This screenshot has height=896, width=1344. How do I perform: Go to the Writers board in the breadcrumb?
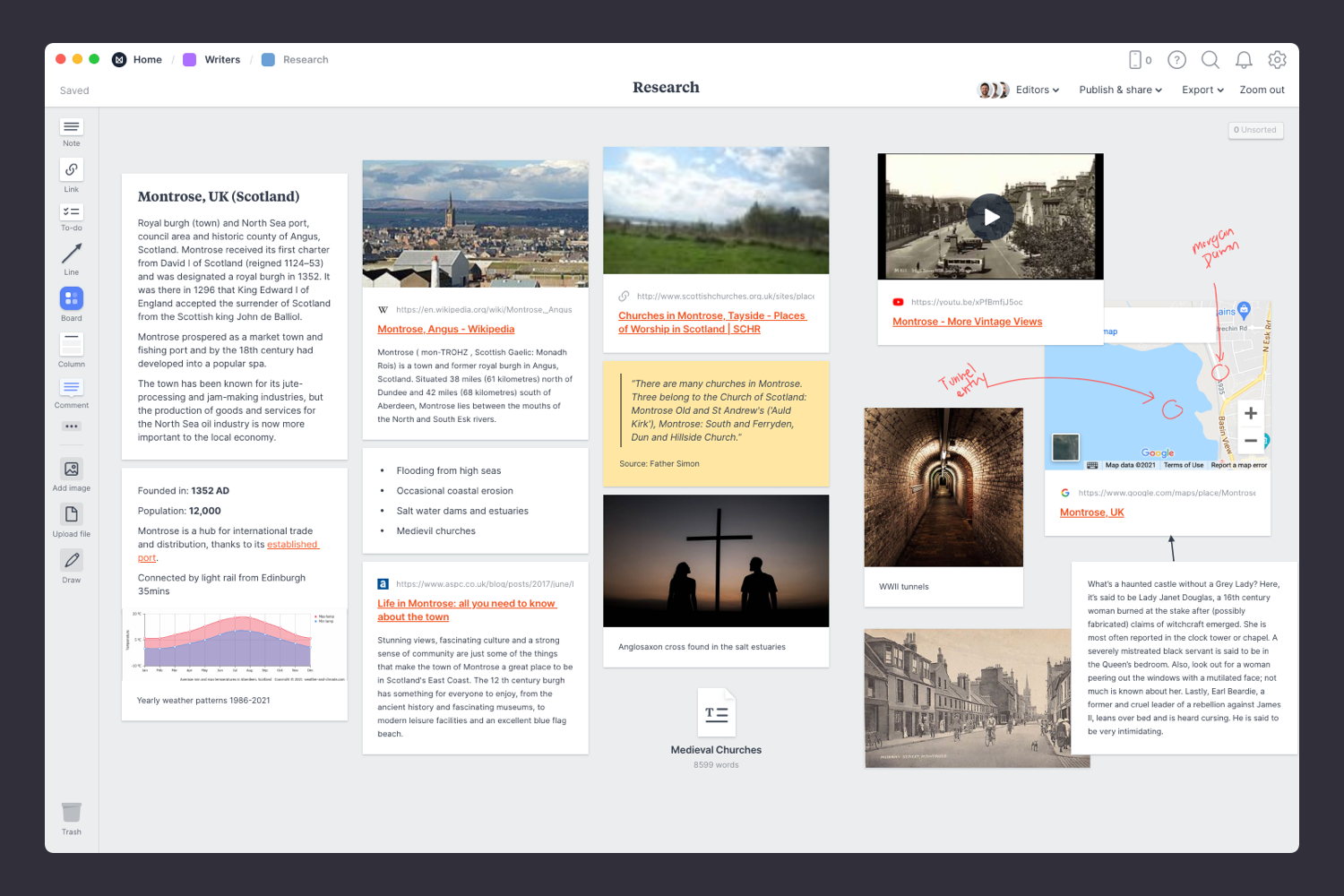(224, 59)
